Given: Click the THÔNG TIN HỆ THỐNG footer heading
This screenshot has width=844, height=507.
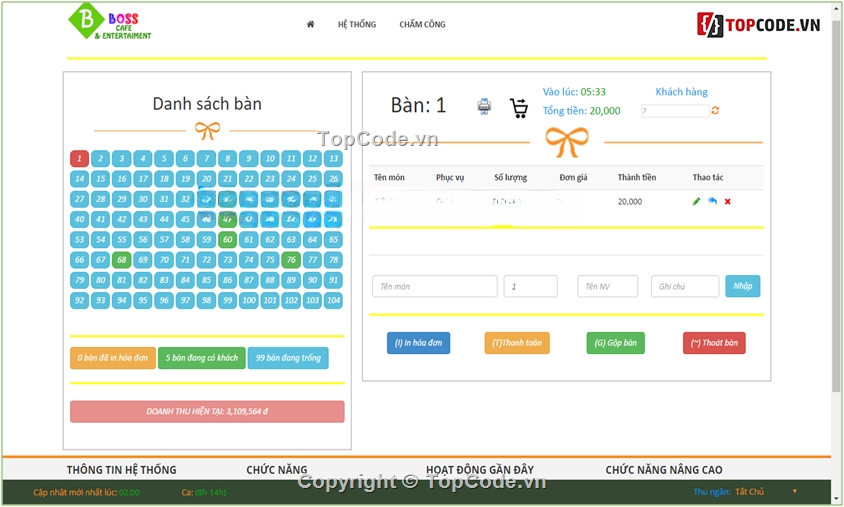Looking at the screenshot, I should [122, 470].
